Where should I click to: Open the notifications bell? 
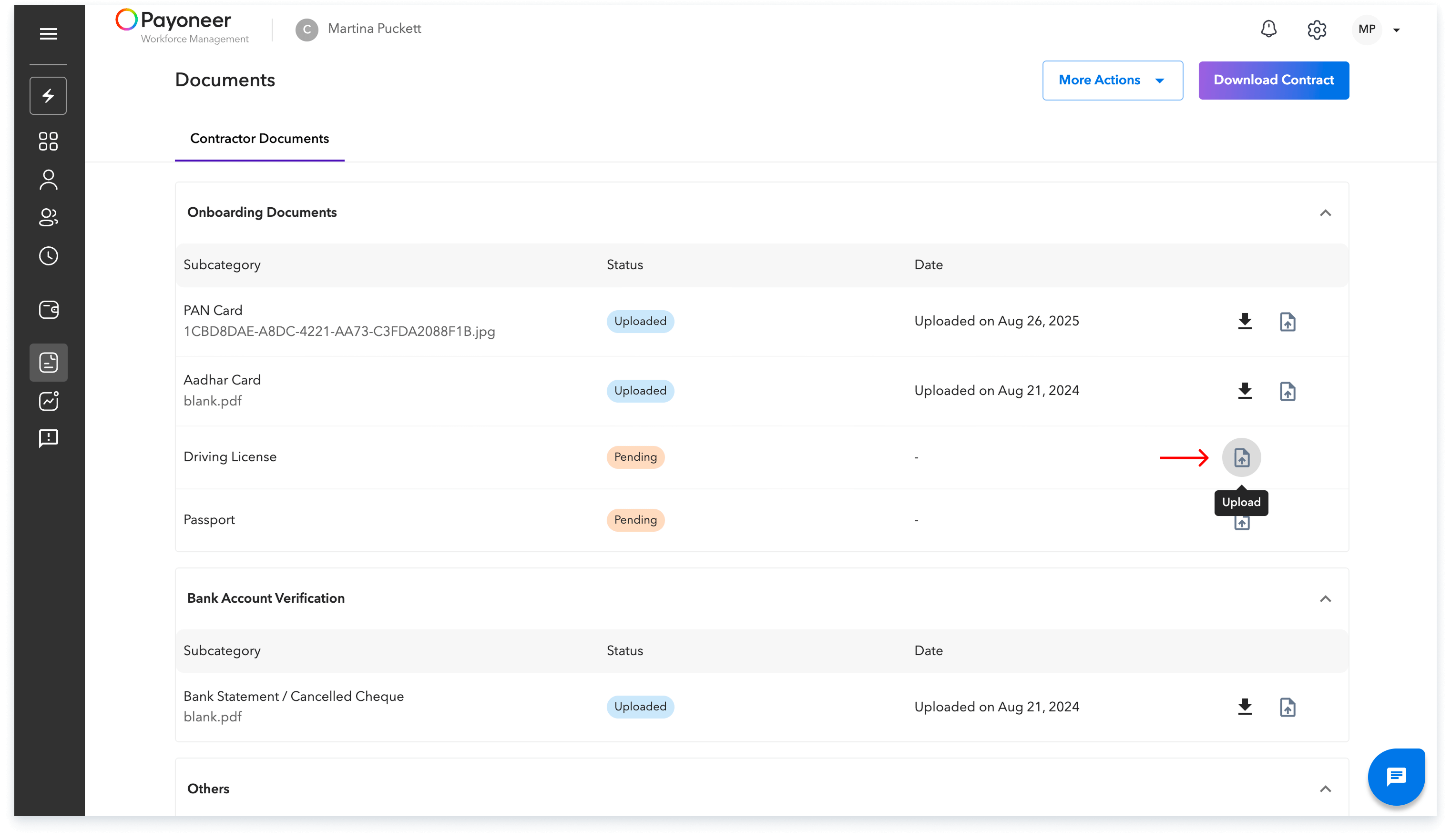coord(1268,29)
